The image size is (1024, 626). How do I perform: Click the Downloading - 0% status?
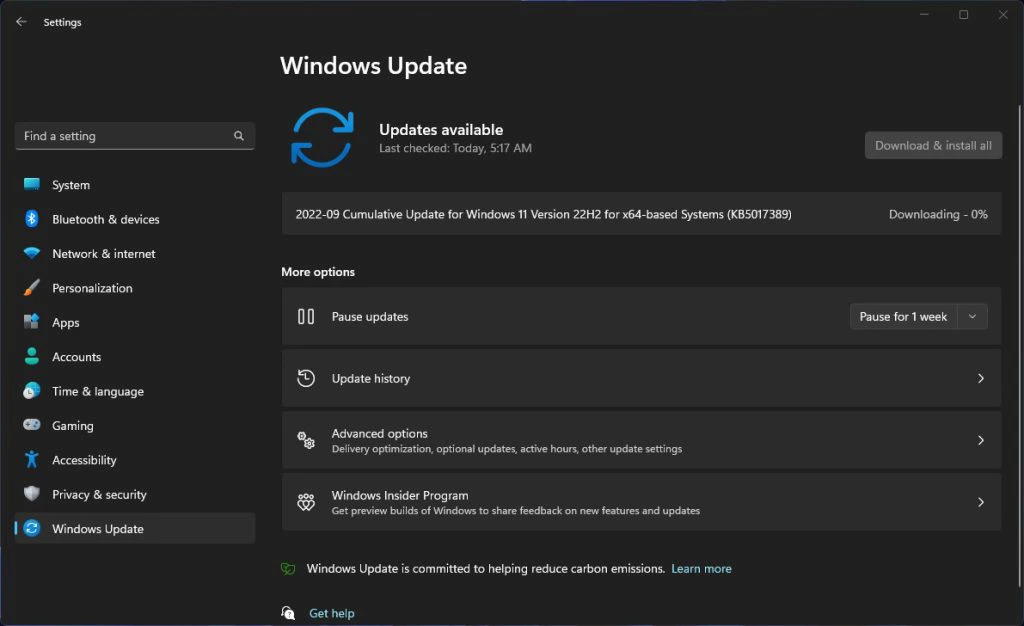938,214
